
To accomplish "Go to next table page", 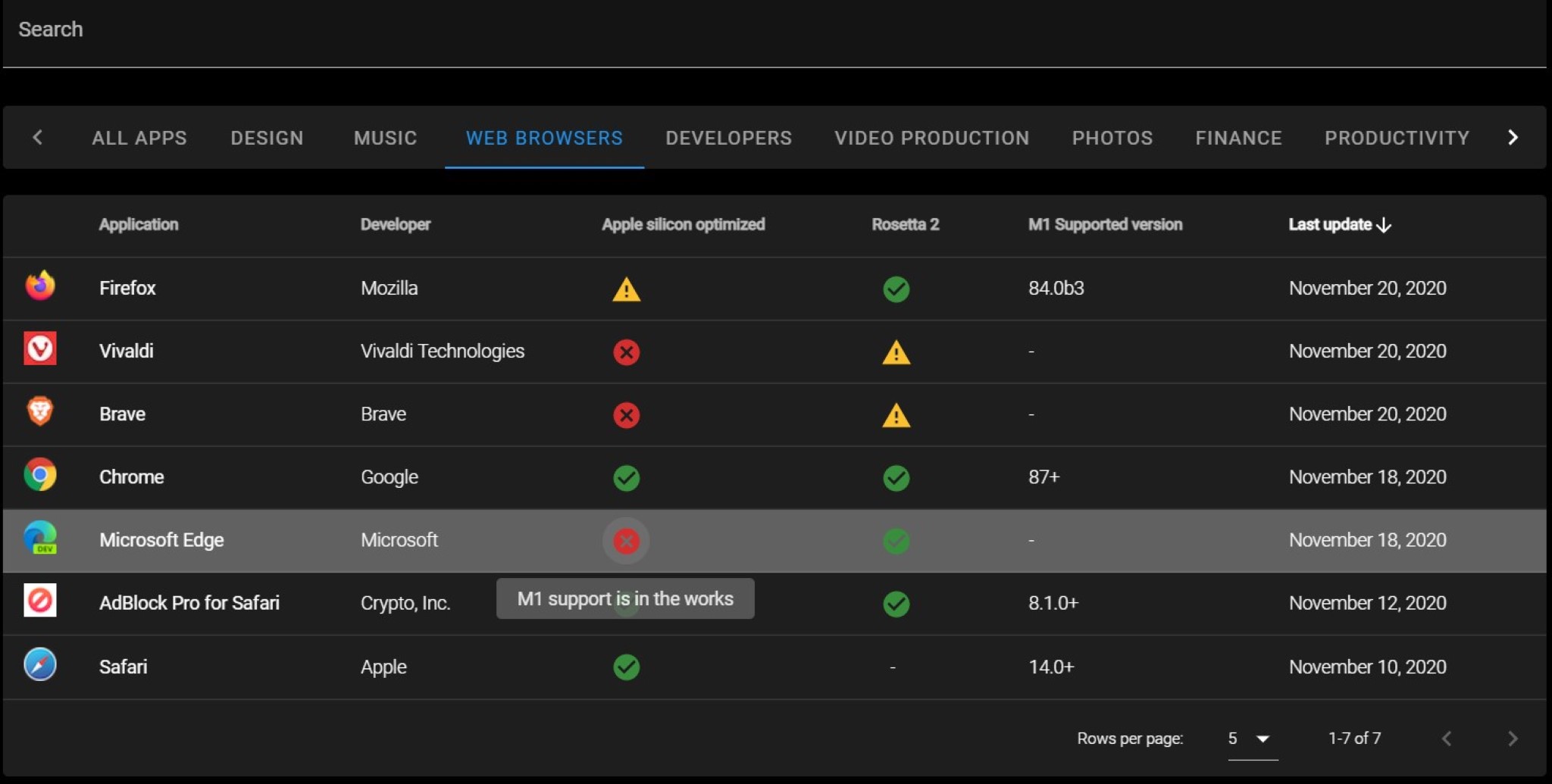I will (x=1513, y=738).
